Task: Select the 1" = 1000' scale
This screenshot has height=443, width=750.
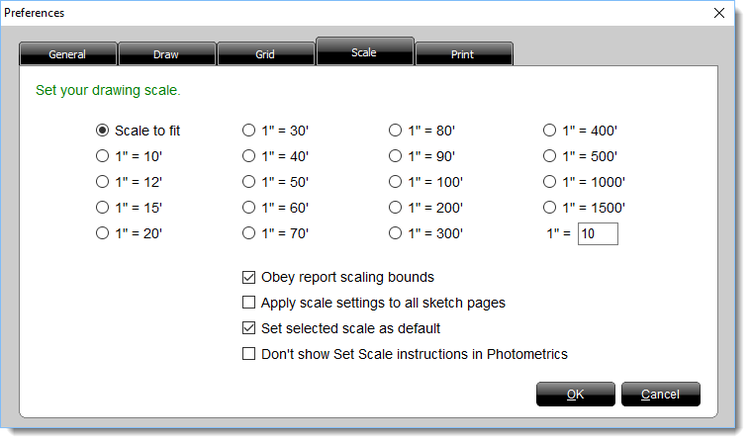Action: (549, 182)
